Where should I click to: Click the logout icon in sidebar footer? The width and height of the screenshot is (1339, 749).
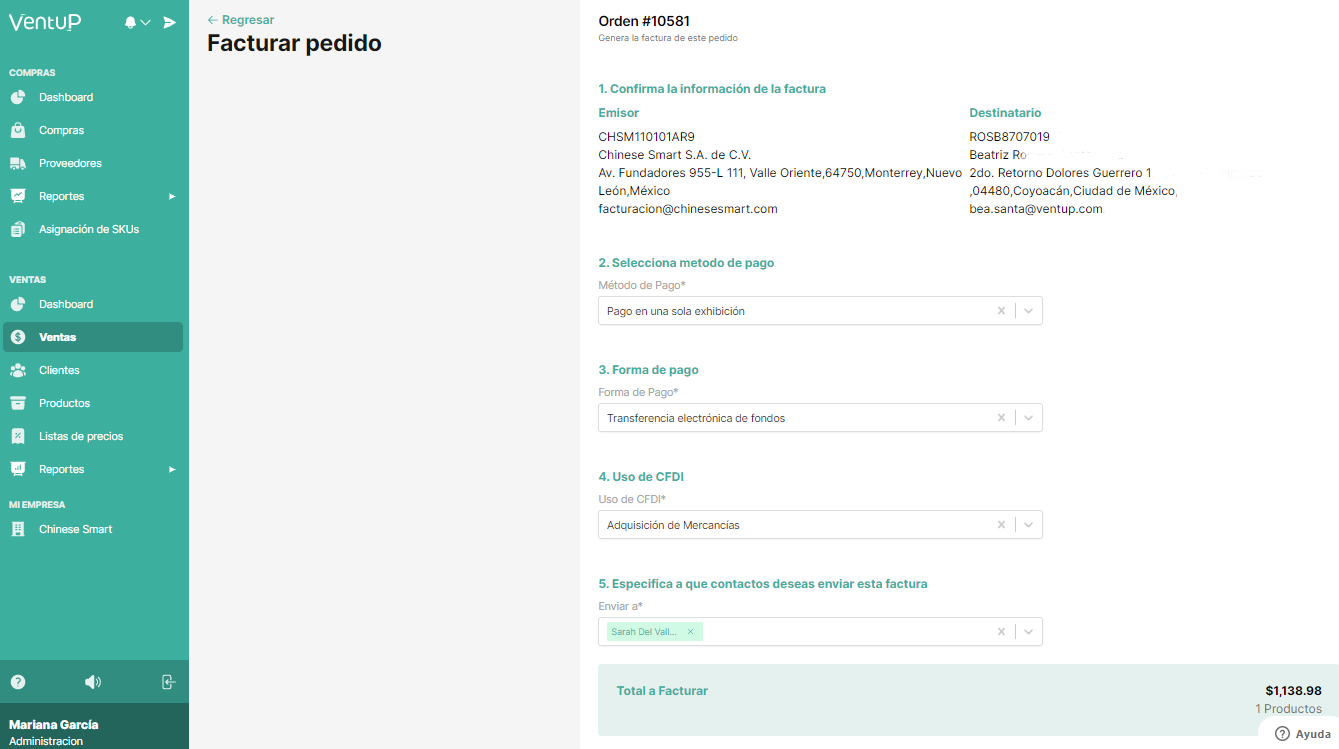(168, 682)
